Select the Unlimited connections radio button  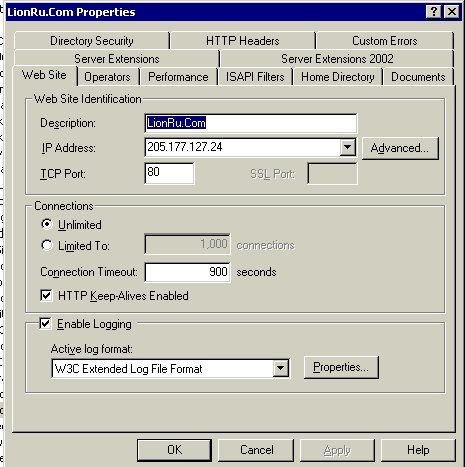[47, 224]
